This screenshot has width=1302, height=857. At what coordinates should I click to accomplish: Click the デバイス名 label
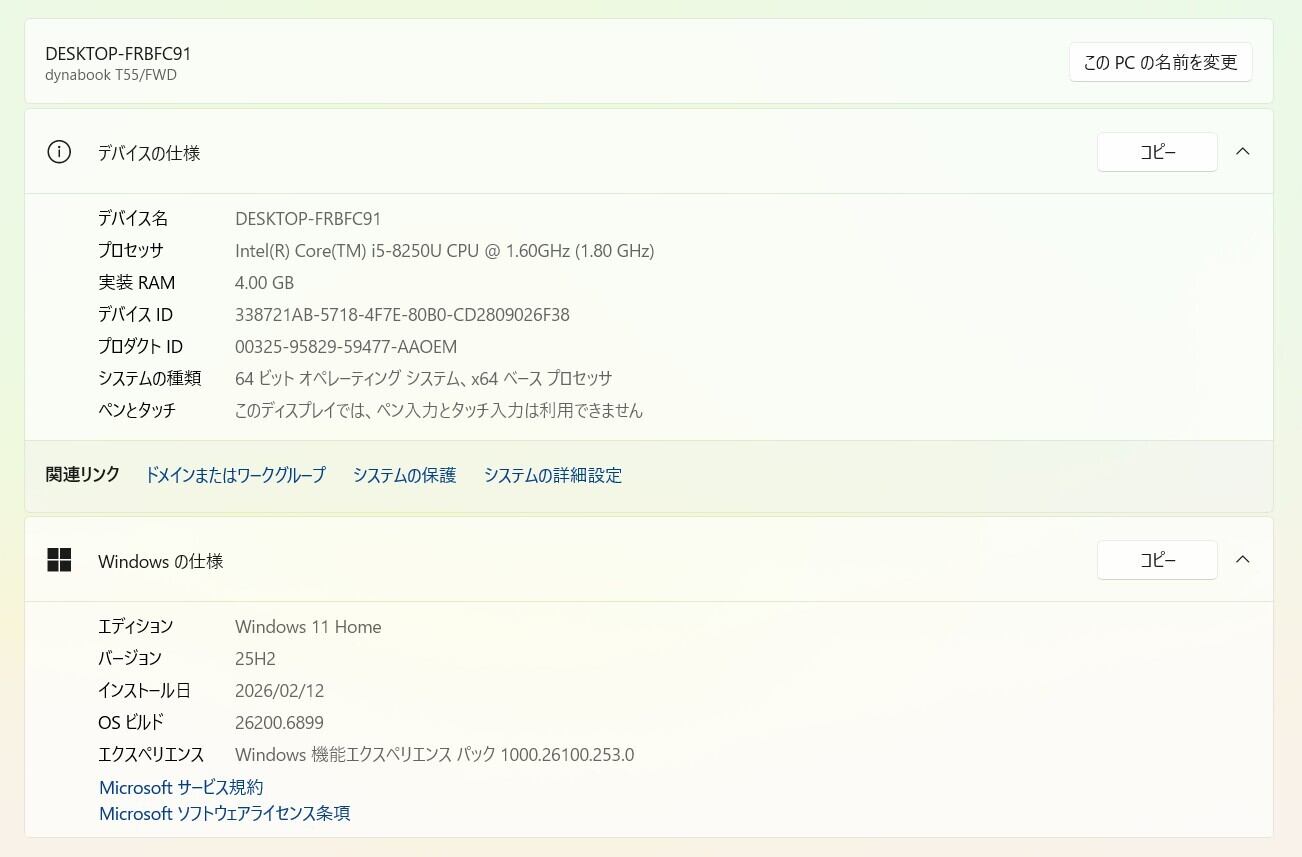click(133, 218)
